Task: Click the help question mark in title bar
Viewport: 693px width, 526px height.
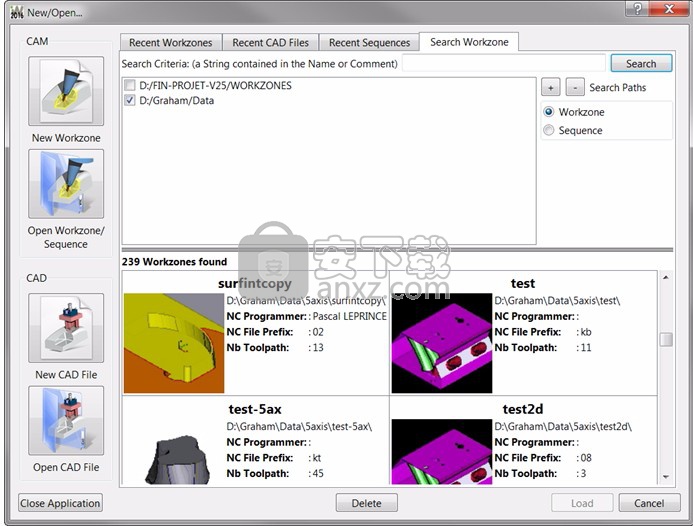Action: [637, 9]
